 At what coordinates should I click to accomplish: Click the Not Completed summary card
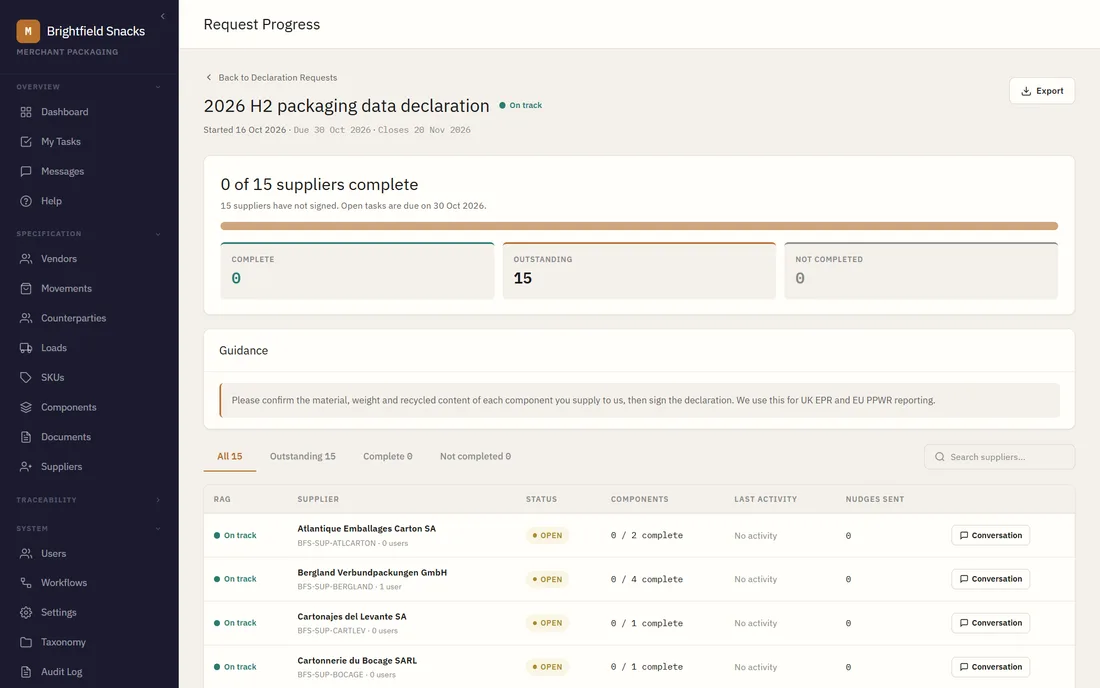921,271
